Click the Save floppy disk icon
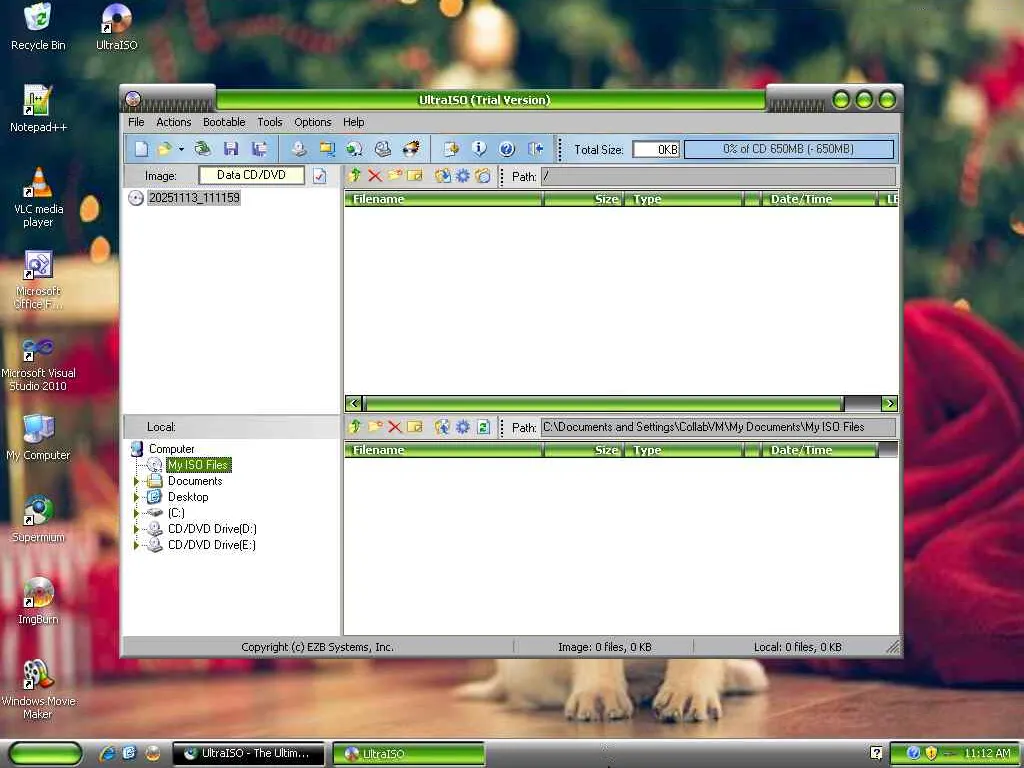Viewport: 1024px width, 768px height. click(x=231, y=149)
